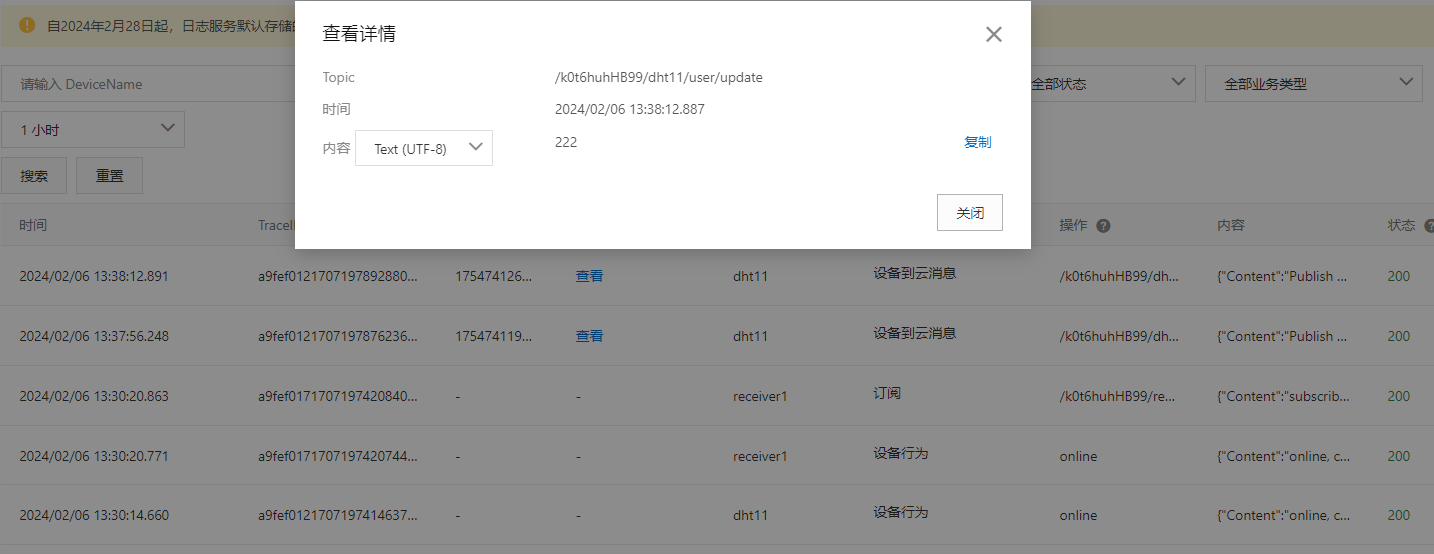The height and width of the screenshot is (554, 1434).
Task: Click timestamp 2024/02/06 13:37:56.248
Action: click(x=94, y=336)
